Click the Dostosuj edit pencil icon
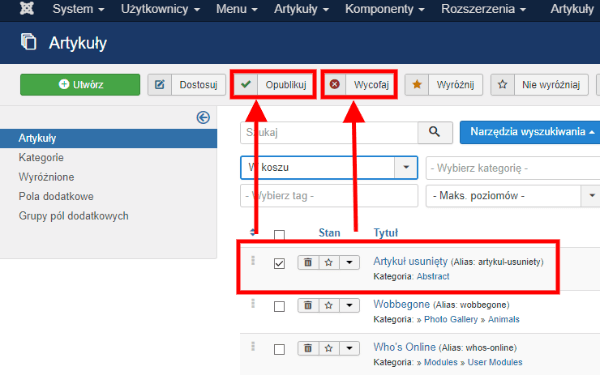This screenshot has height=375, width=600. click(x=160, y=85)
